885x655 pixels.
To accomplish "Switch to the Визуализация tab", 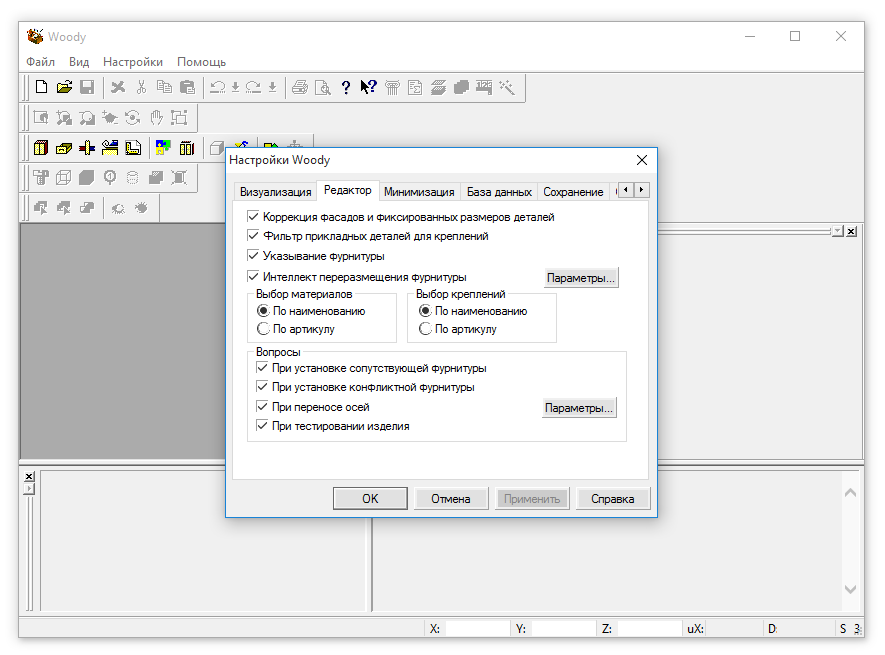I will click(x=275, y=192).
